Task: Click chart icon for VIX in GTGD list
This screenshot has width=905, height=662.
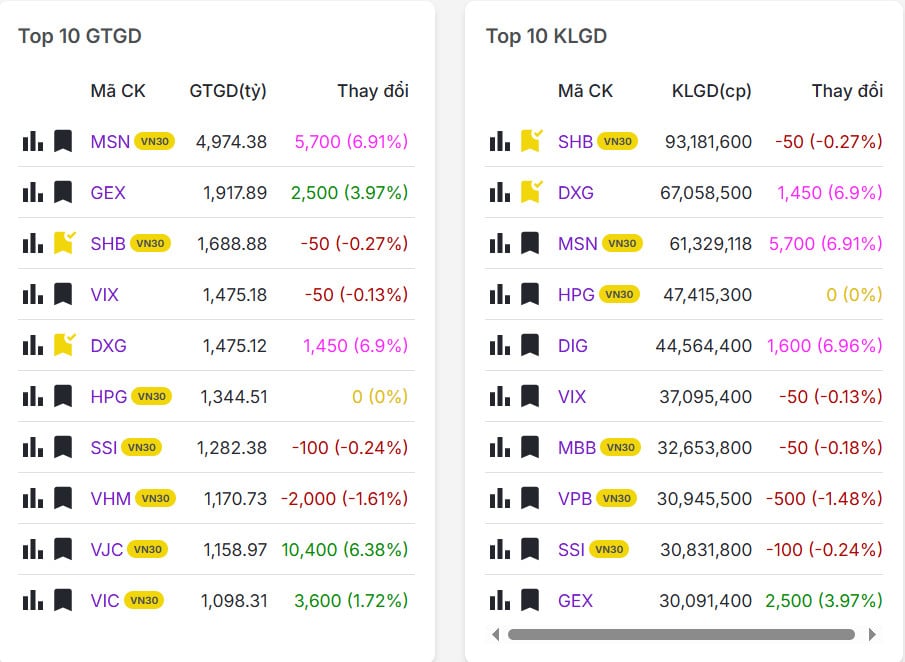Action: click(x=33, y=294)
